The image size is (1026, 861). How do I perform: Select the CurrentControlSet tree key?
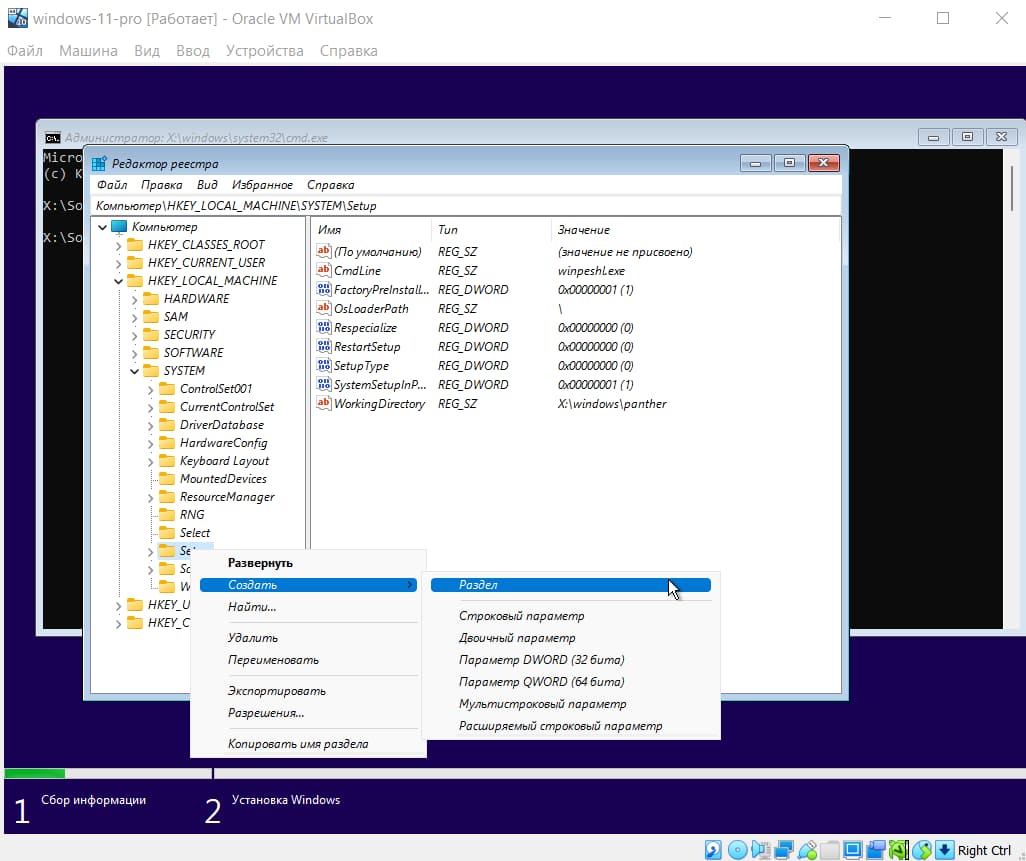coord(226,406)
